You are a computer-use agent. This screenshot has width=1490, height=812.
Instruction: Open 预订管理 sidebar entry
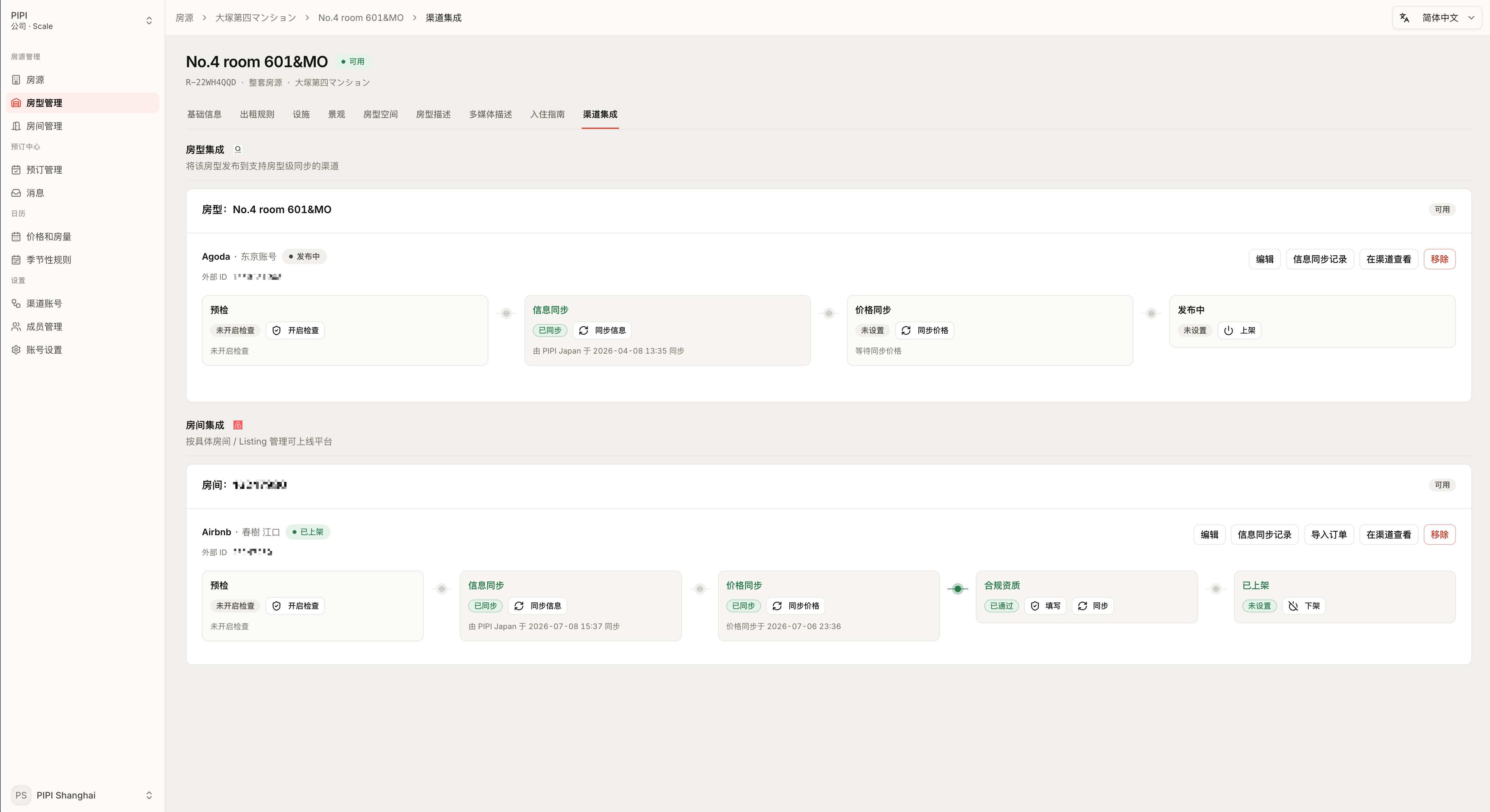click(82, 170)
